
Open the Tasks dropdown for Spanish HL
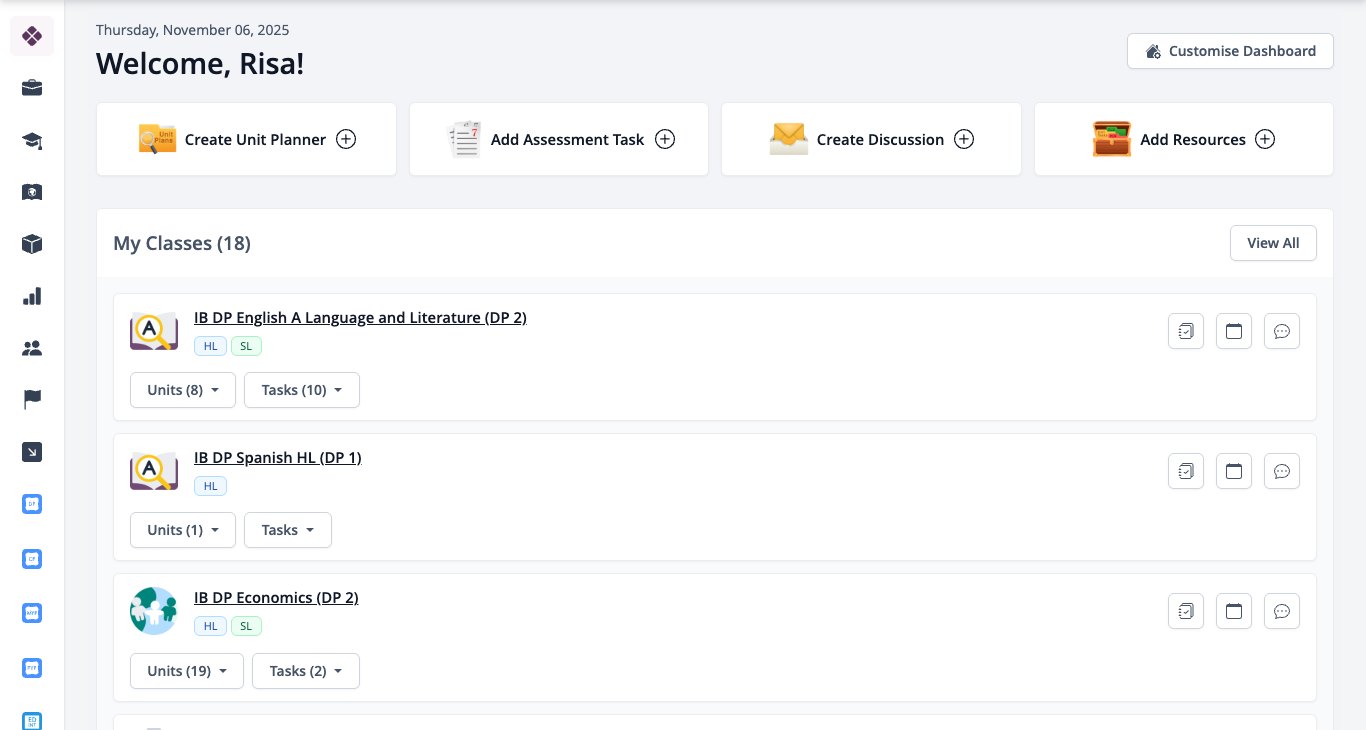tap(288, 530)
